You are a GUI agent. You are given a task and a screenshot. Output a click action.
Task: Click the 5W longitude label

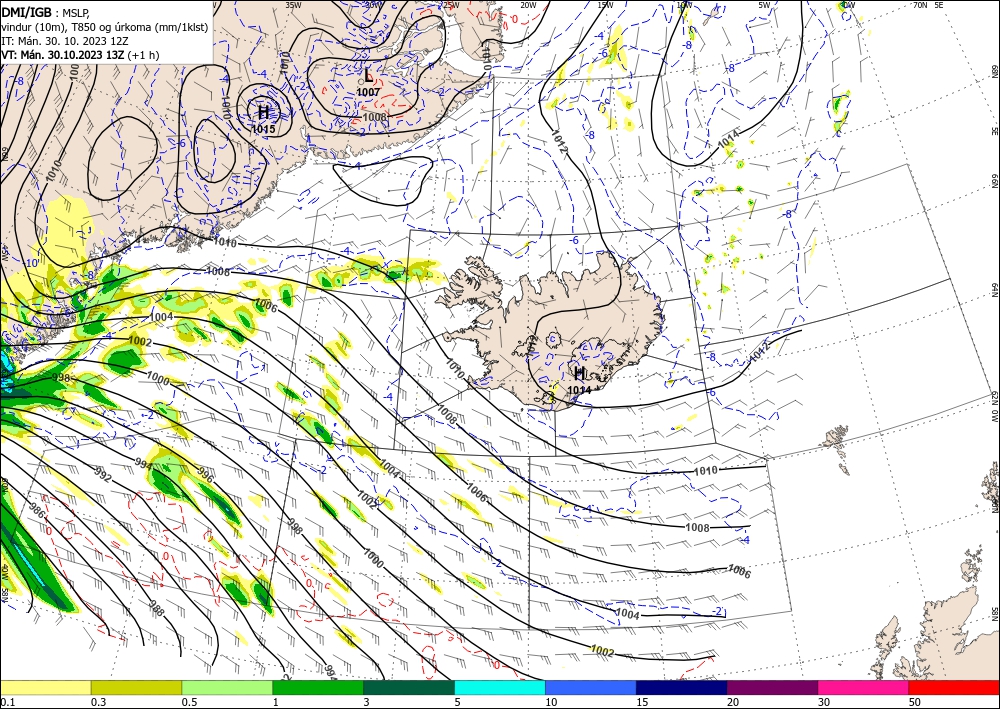point(764,5)
